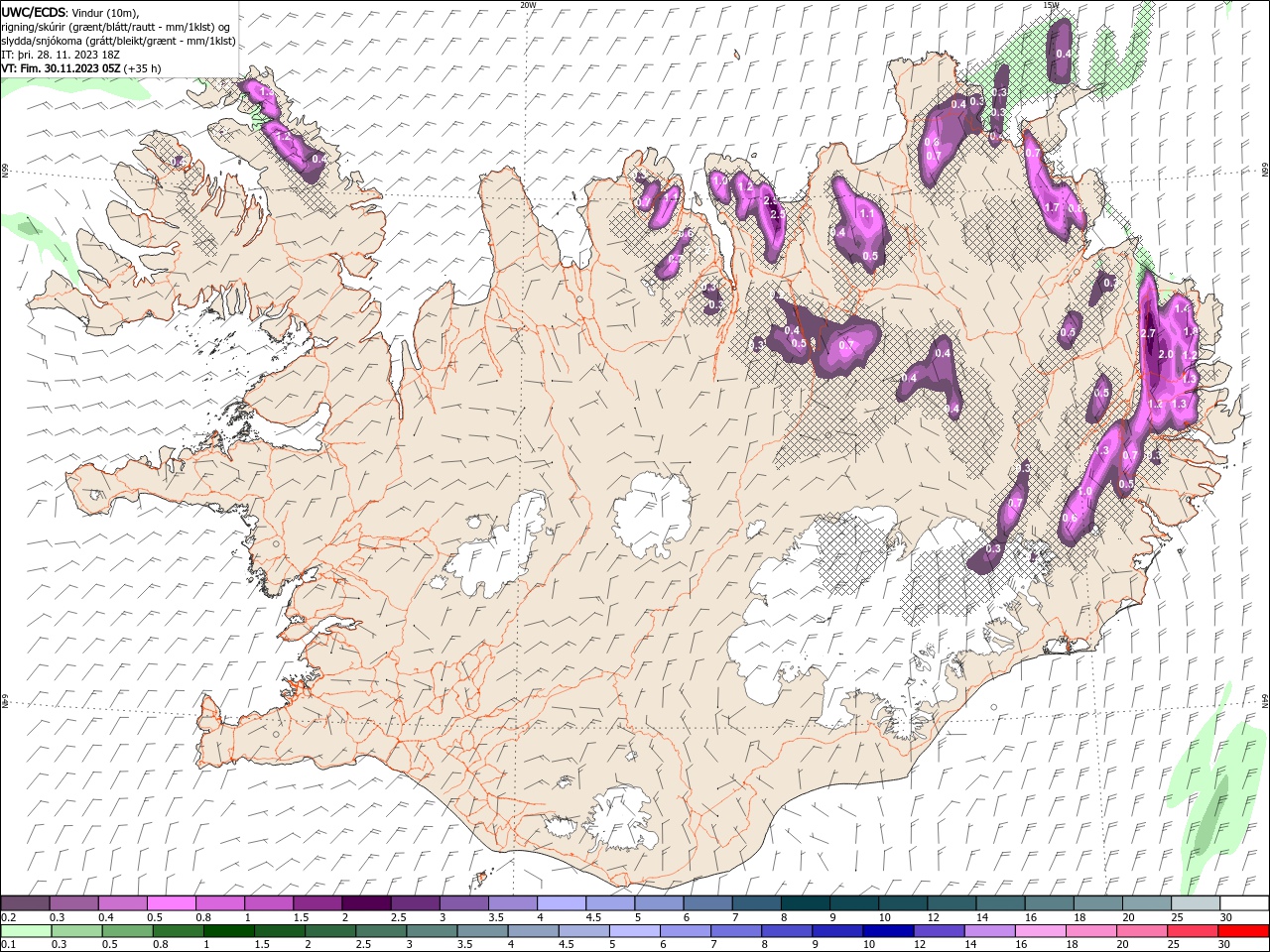Select the snow scale swatch starting at 12

(x=952, y=903)
